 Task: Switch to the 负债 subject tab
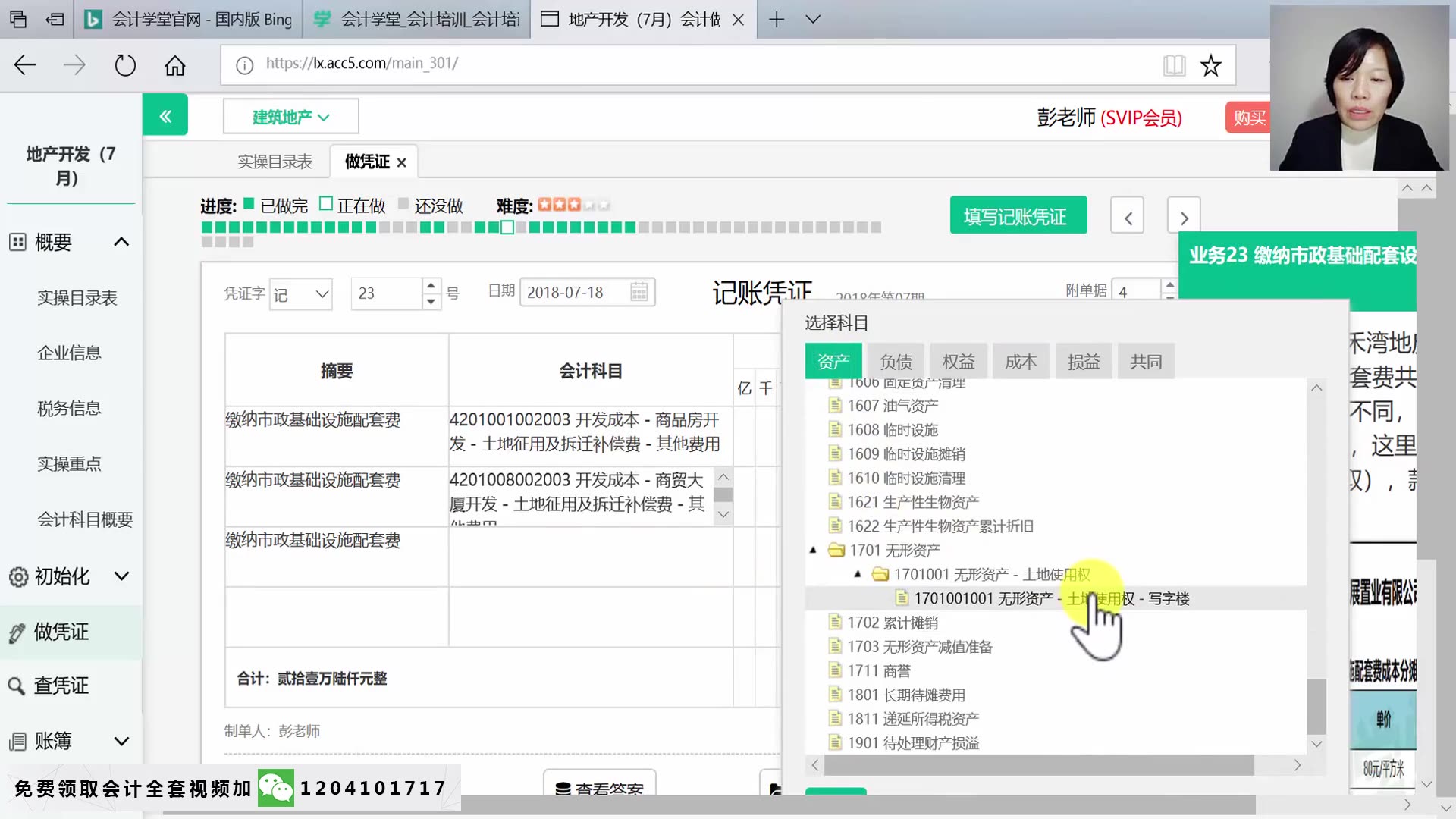tap(896, 362)
